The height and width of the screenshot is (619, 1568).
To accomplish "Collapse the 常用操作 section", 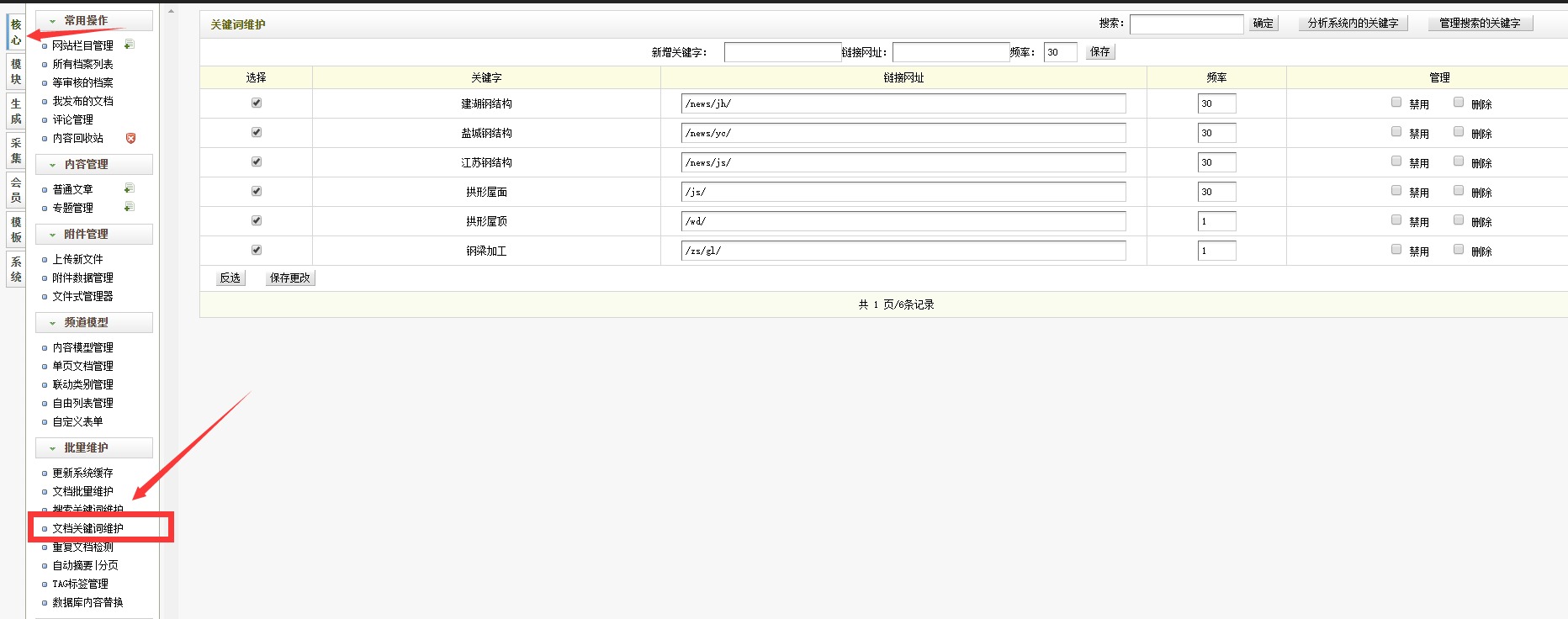I will [x=93, y=20].
